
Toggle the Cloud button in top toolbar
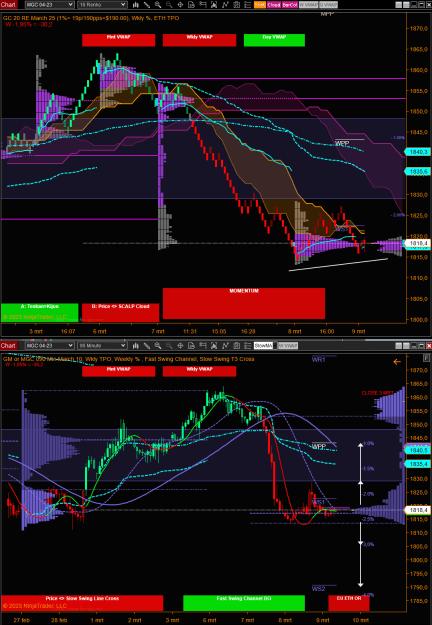(x=273, y=5)
